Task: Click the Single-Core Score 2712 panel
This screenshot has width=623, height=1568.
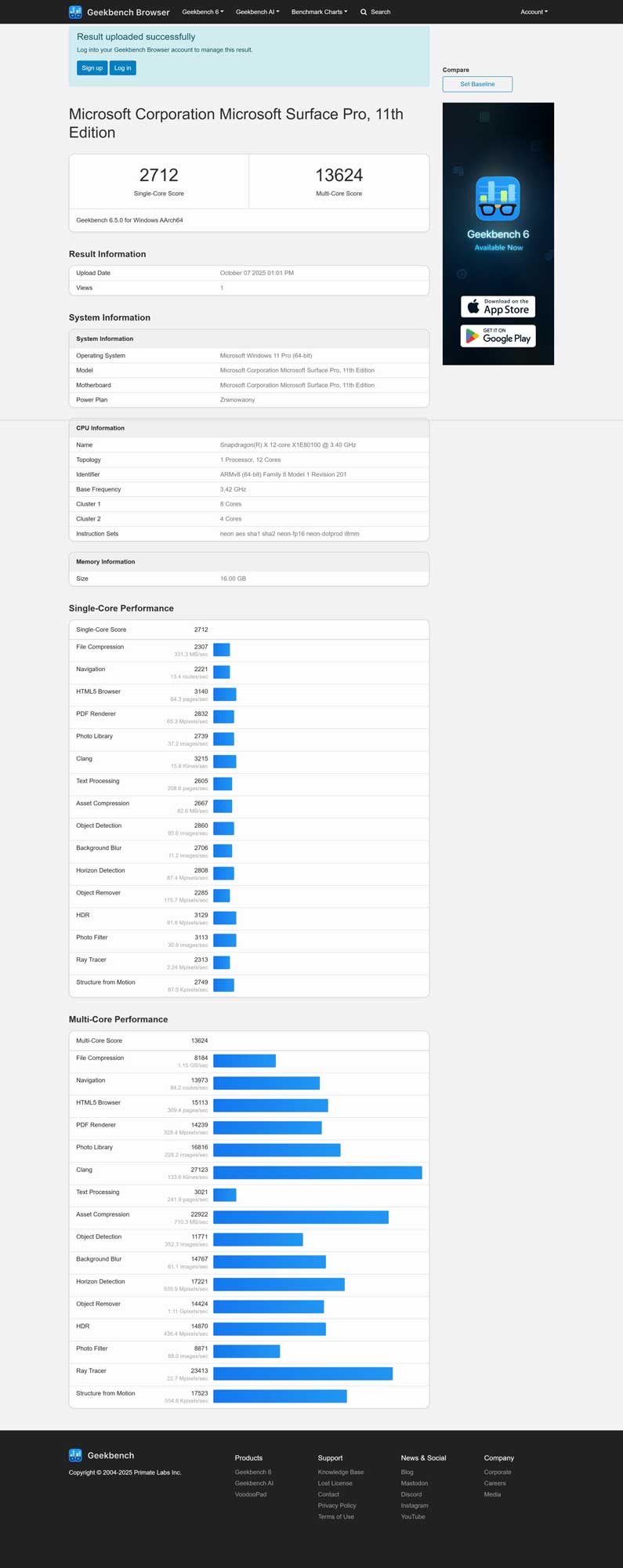Action: (159, 181)
